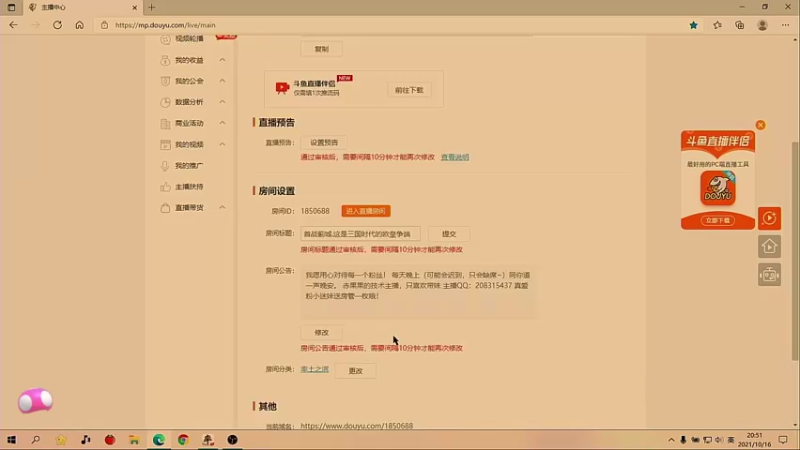Click the orange play button in right float bar

pyautogui.click(x=769, y=218)
